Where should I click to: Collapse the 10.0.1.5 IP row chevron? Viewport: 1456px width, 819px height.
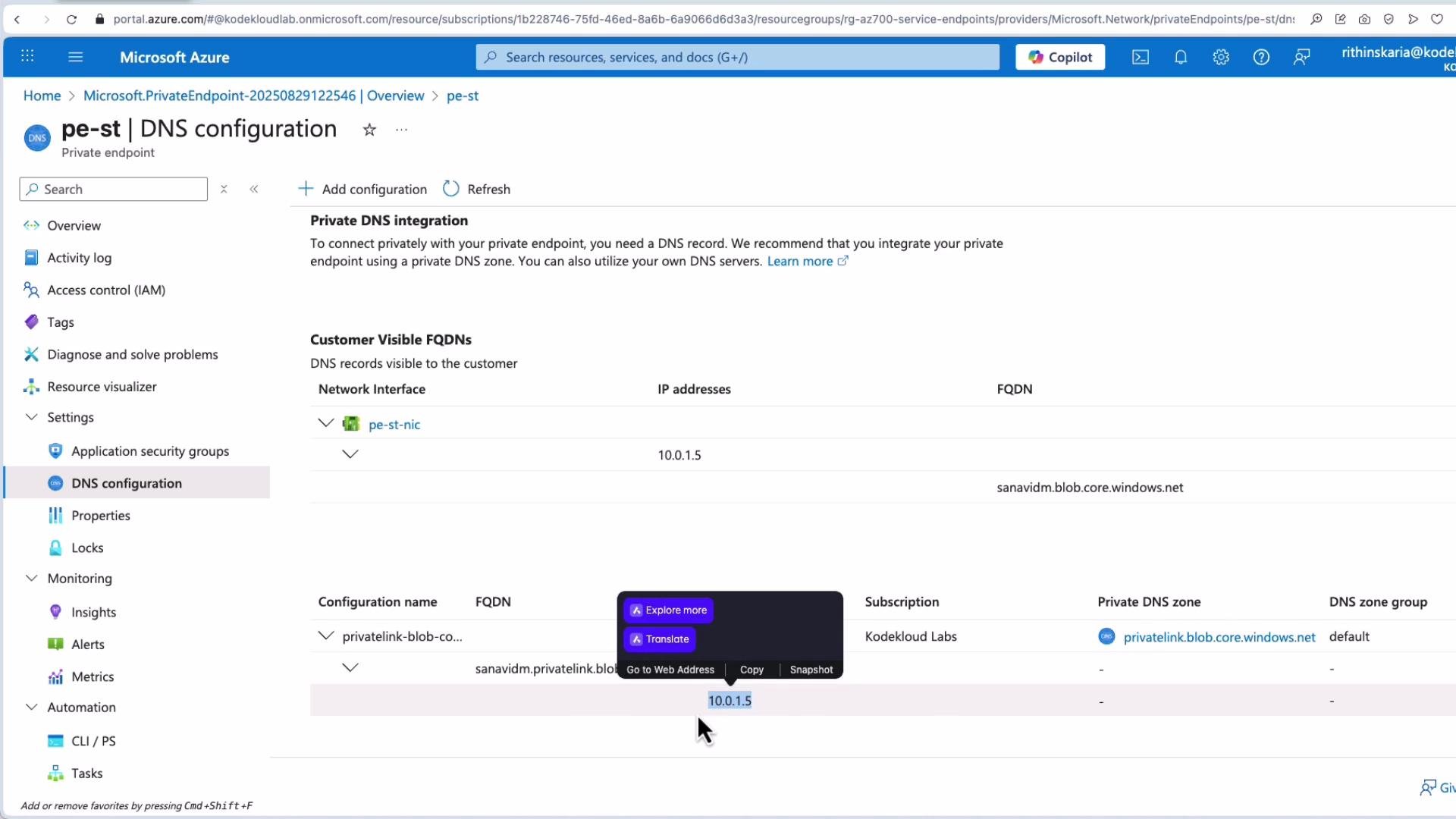click(x=350, y=454)
